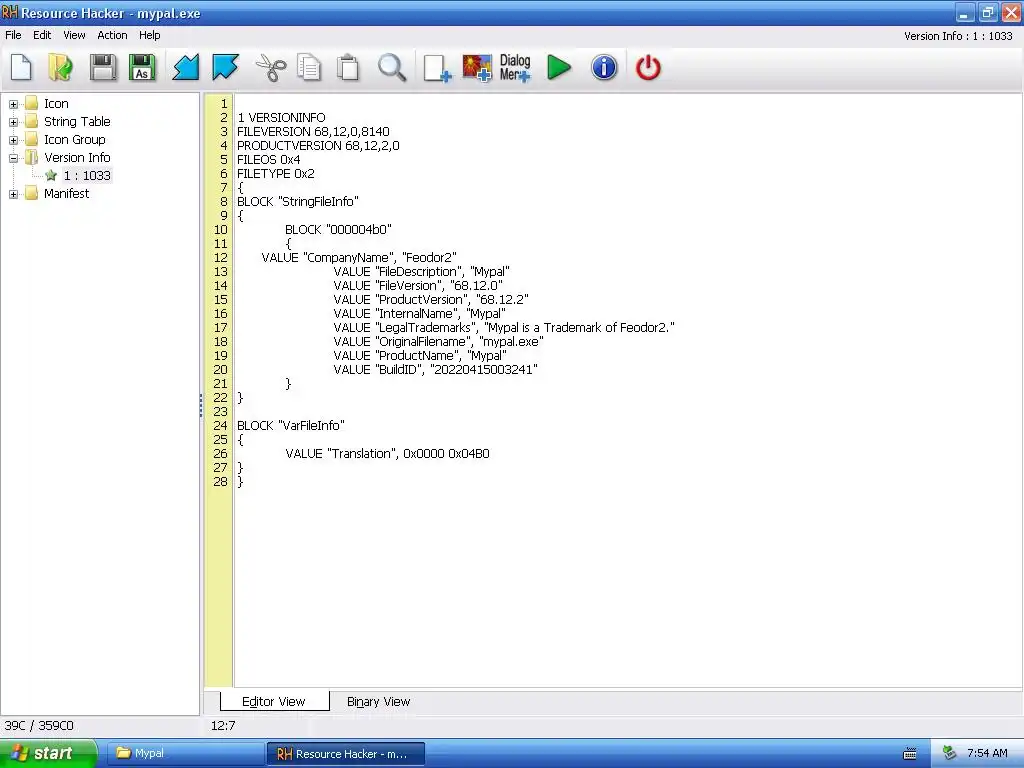
Task: Click the Paste clipboard icon
Action: point(349,67)
